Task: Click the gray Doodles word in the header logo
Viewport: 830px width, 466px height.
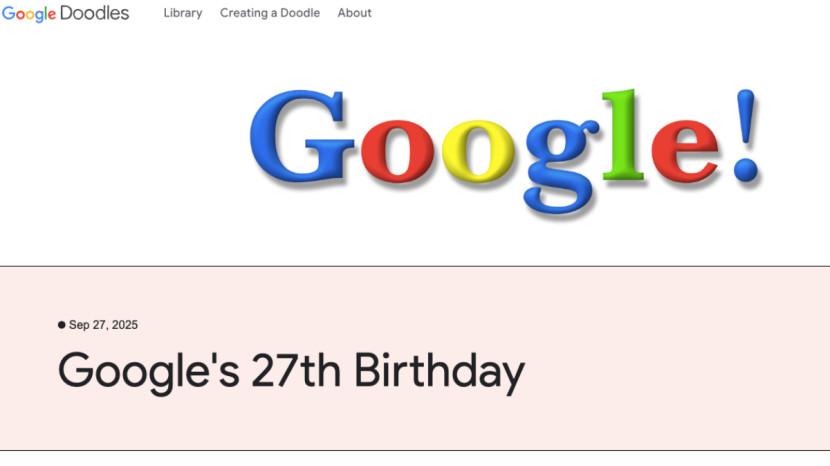Action: [x=95, y=13]
